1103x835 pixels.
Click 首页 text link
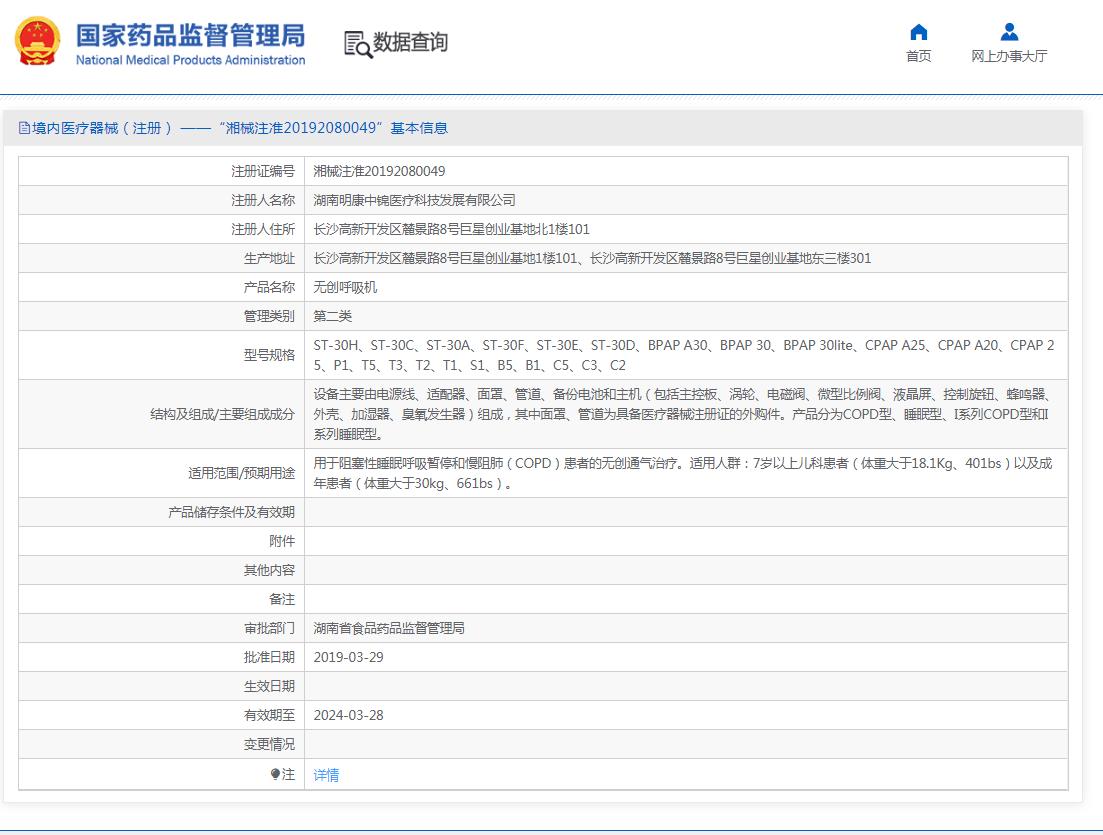[919, 56]
